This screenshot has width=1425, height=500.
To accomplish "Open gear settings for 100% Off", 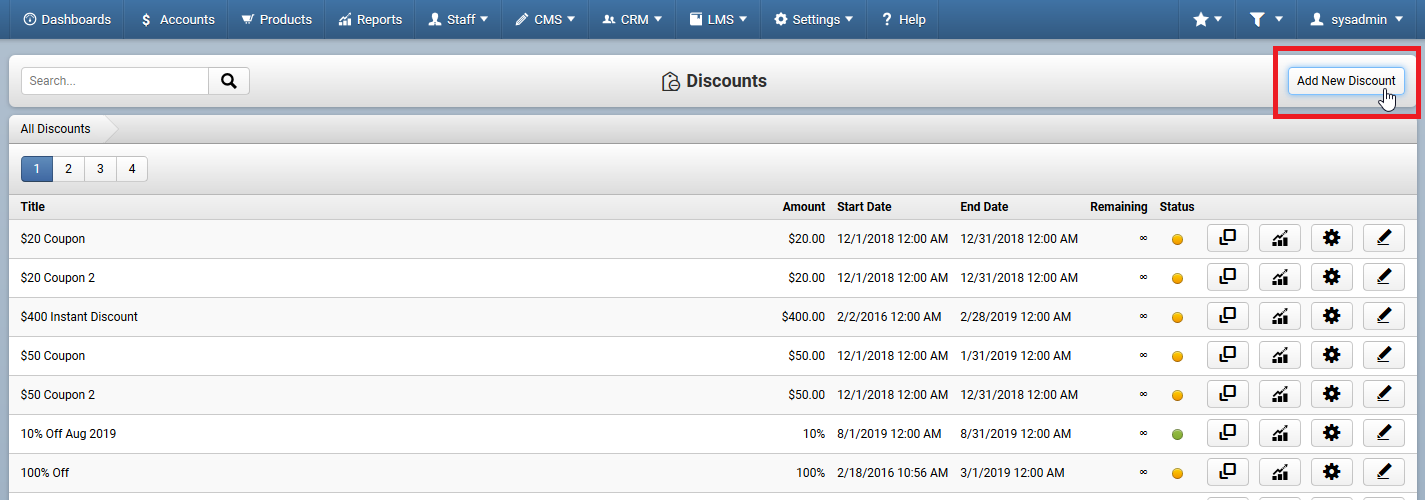I will click(x=1332, y=472).
